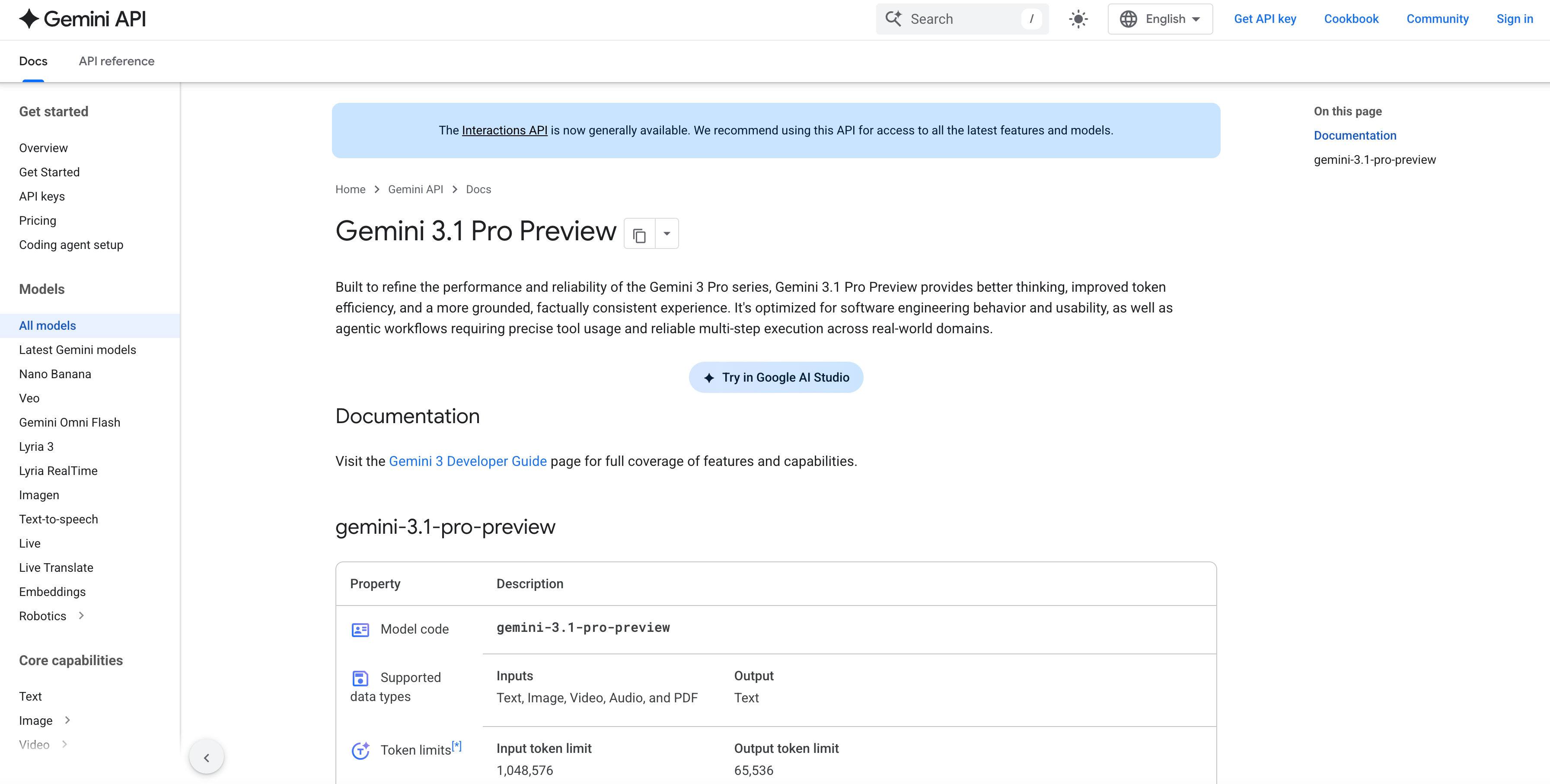Viewport: 1550px width, 784px height.
Task: Click the Supported data types icon
Action: [360, 679]
